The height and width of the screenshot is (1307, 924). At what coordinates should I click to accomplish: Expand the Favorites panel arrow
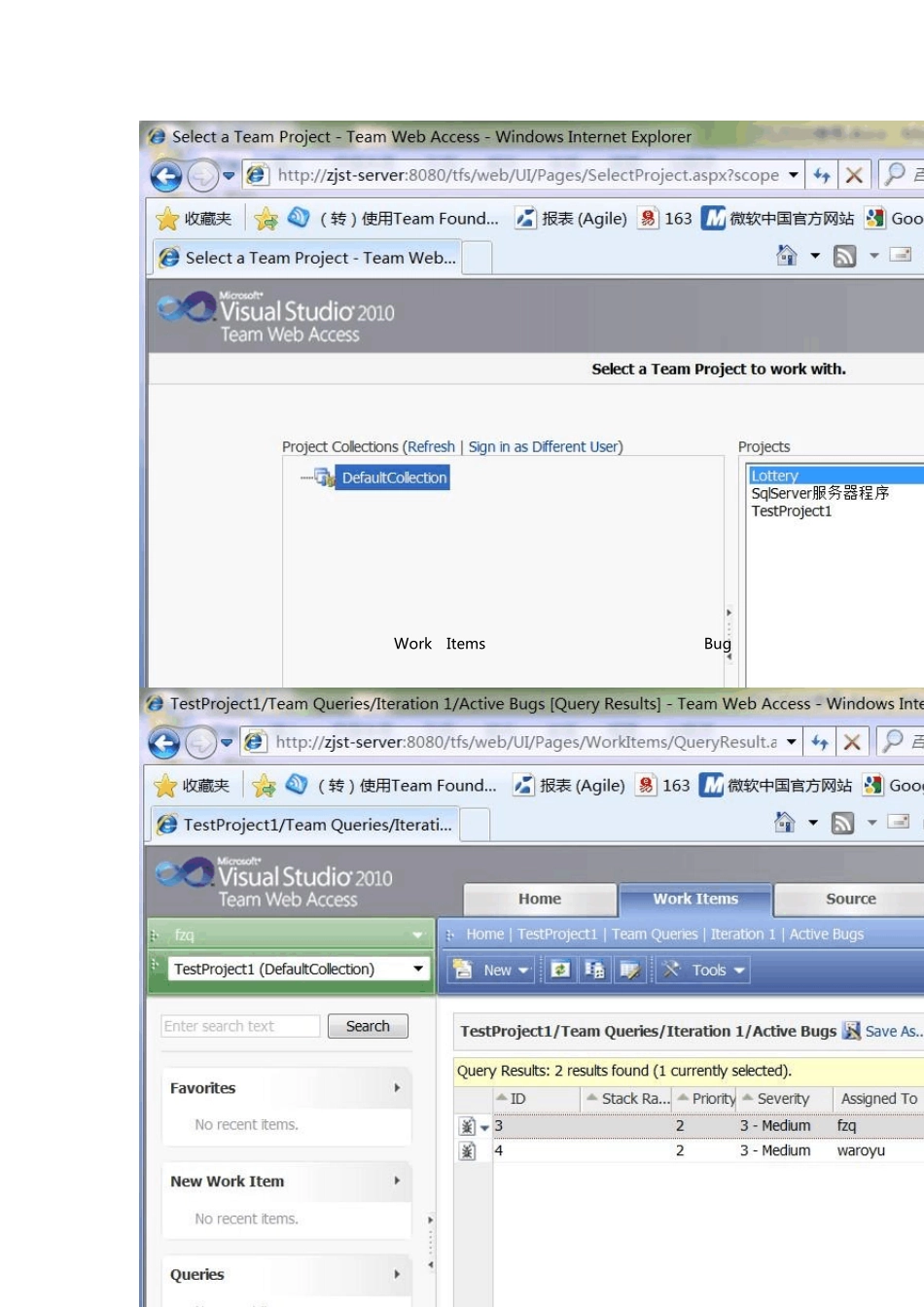(397, 1088)
